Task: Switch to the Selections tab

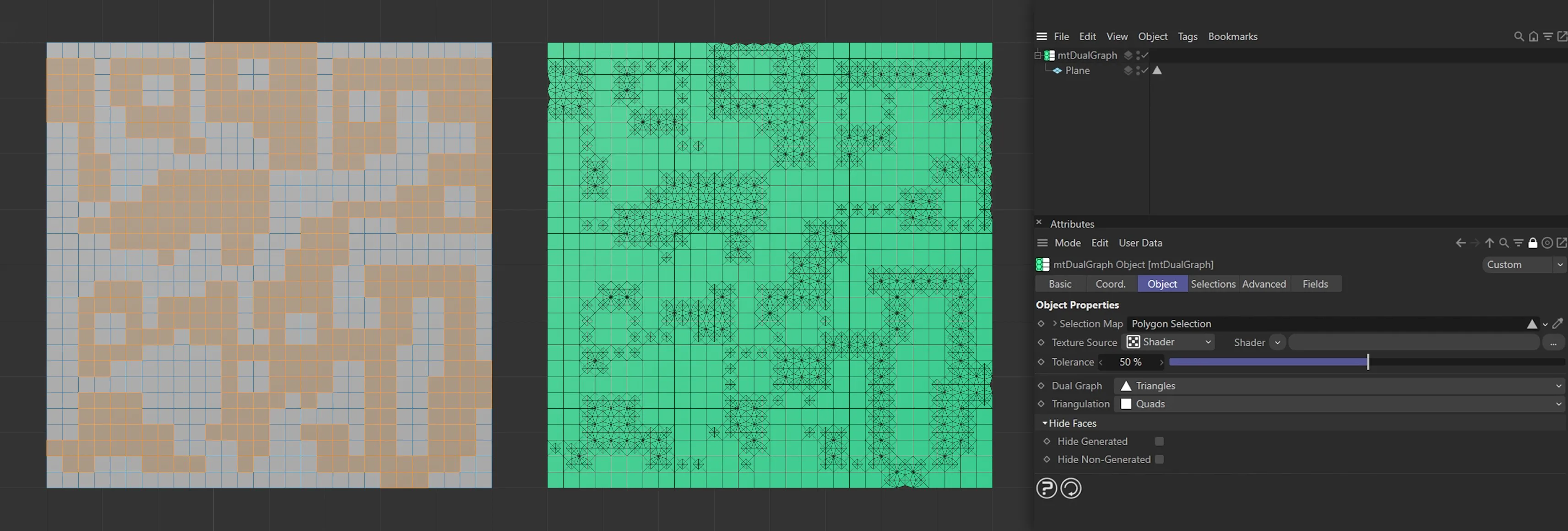Action: click(1213, 284)
